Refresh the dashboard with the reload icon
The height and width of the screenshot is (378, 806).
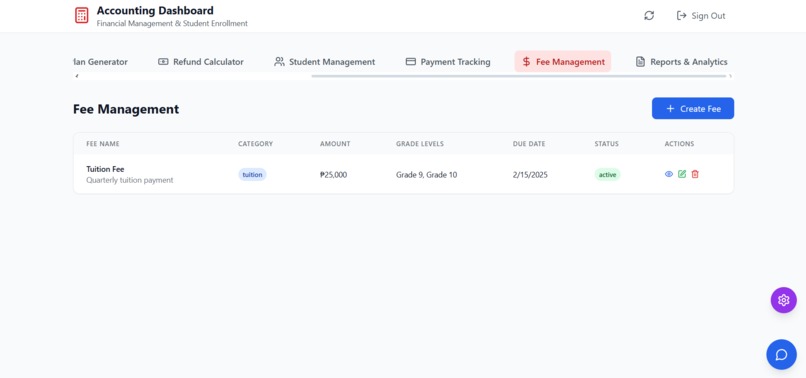pos(649,15)
